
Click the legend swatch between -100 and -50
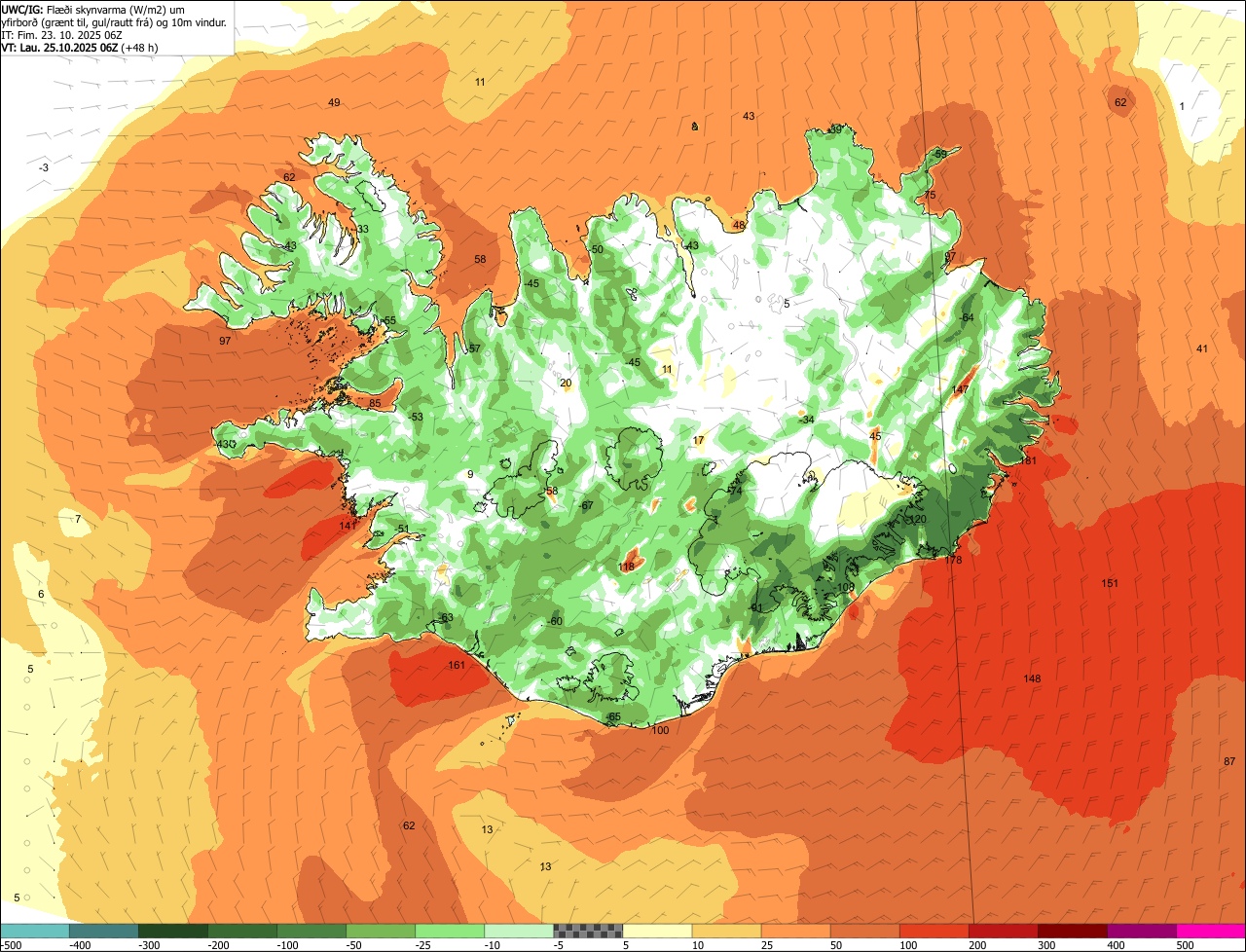pos(311,932)
